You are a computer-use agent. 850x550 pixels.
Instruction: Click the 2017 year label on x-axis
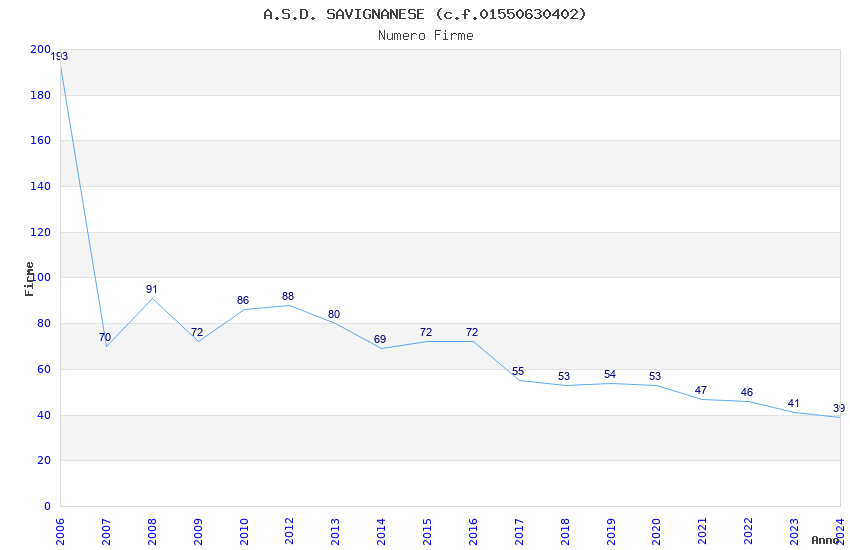click(x=519, y=532)
